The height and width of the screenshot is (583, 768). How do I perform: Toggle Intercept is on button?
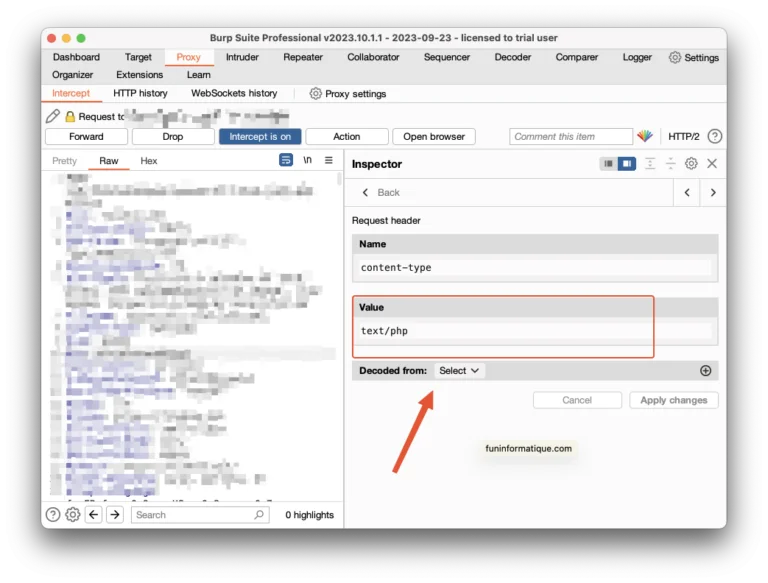coord(260,137)
